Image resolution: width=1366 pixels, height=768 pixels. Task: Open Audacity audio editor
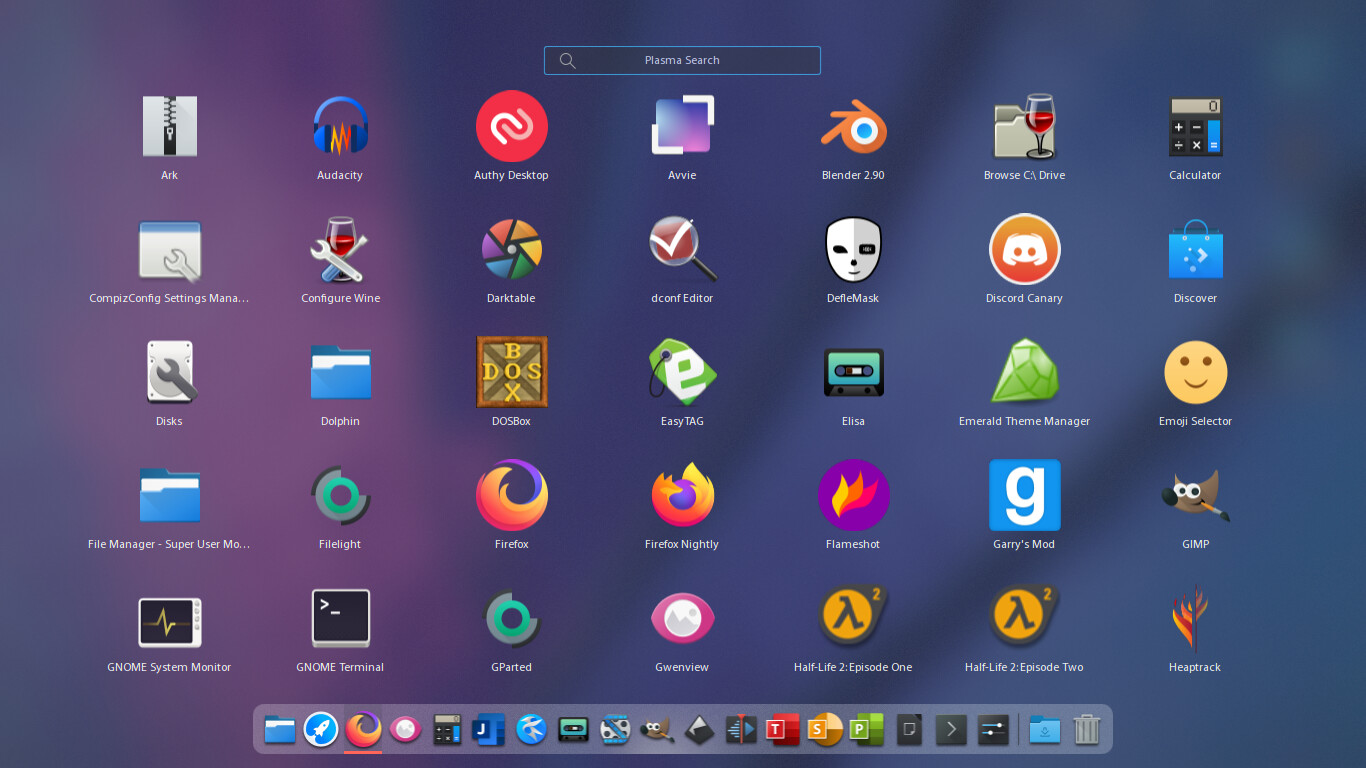point(340,127)
